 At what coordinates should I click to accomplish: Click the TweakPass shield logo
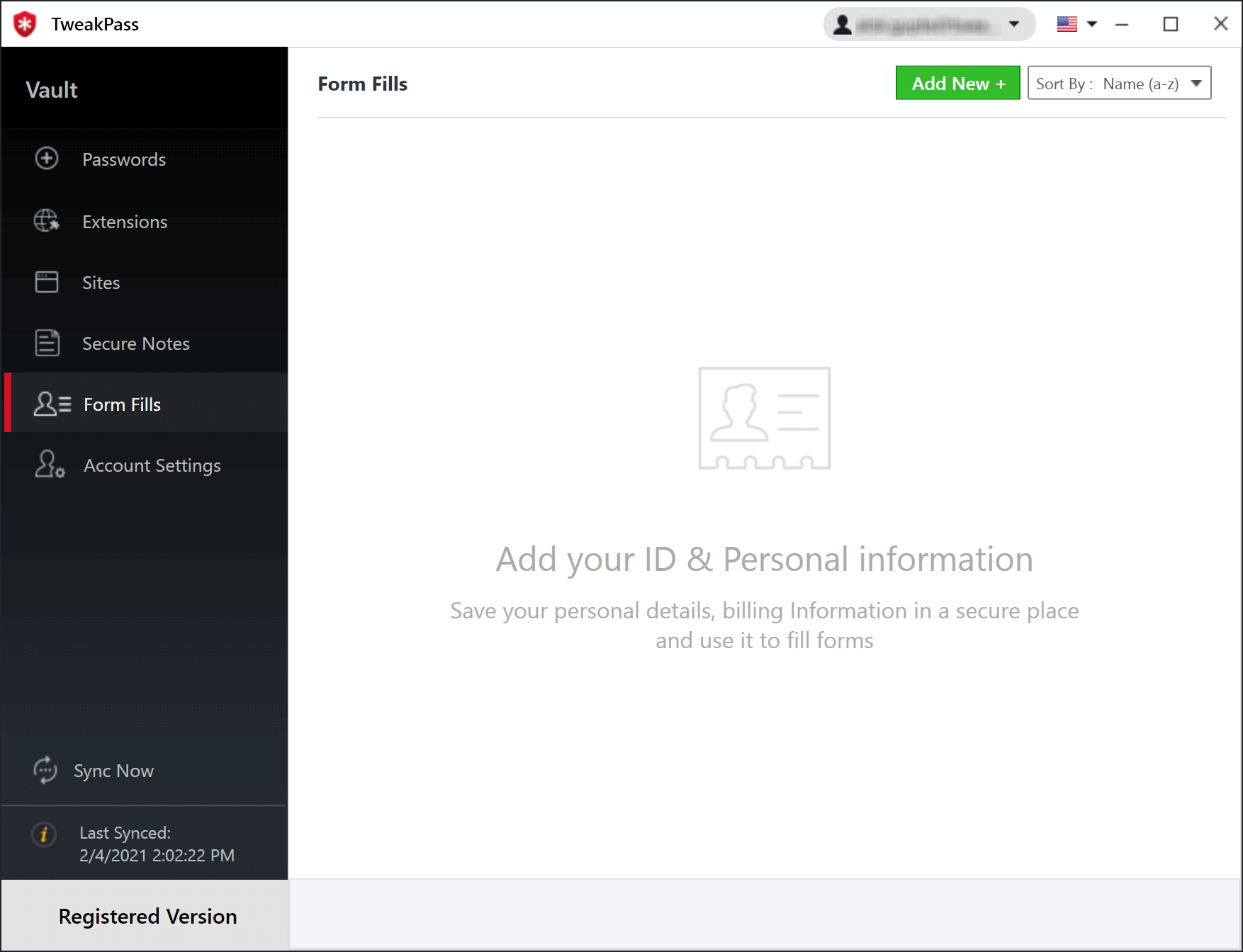click(26, 24)
